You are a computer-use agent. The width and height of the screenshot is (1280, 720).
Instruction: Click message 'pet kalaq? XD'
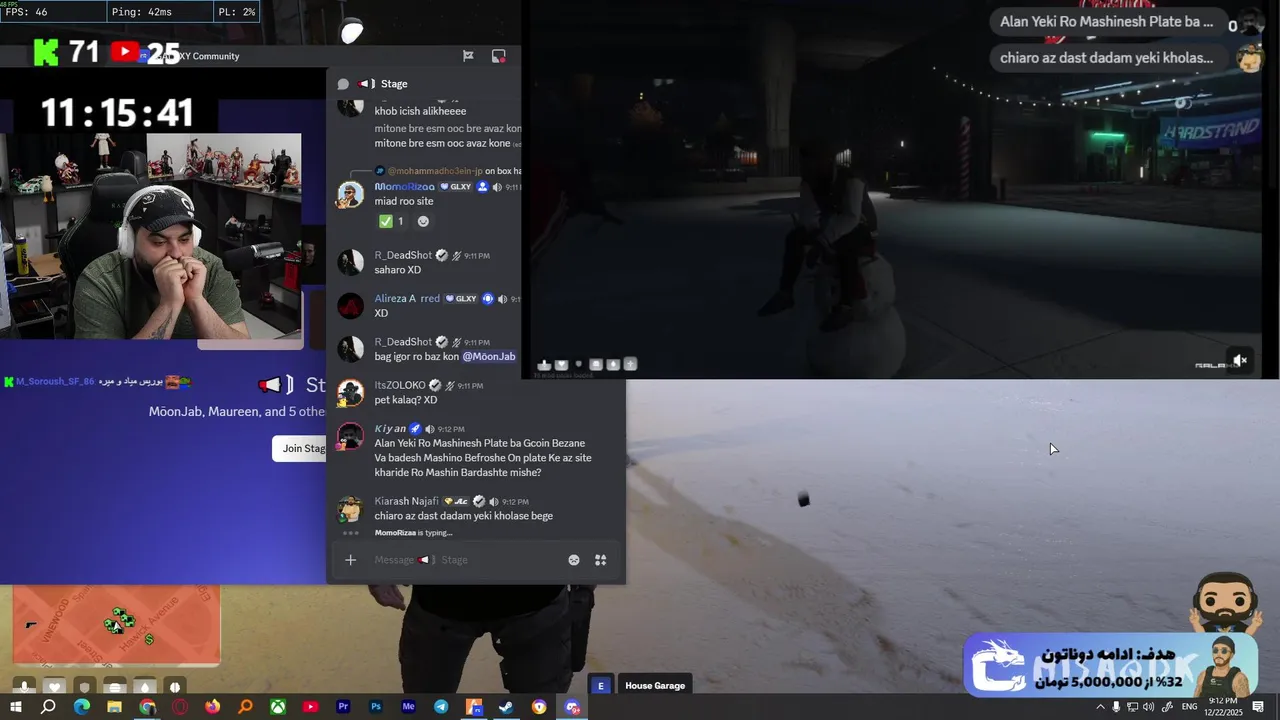[x=405, y=400]
